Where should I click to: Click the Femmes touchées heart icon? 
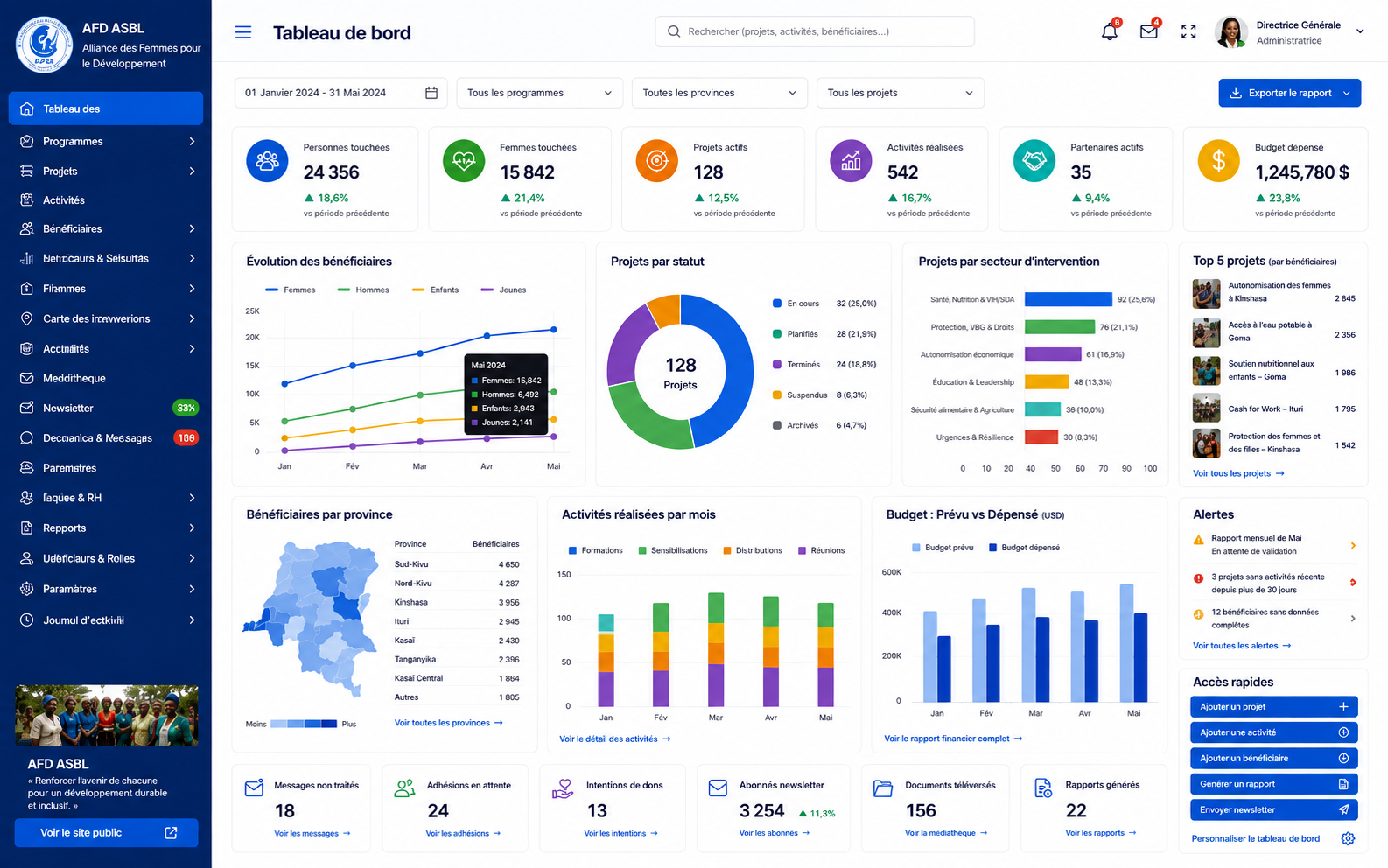click(464, 160)
